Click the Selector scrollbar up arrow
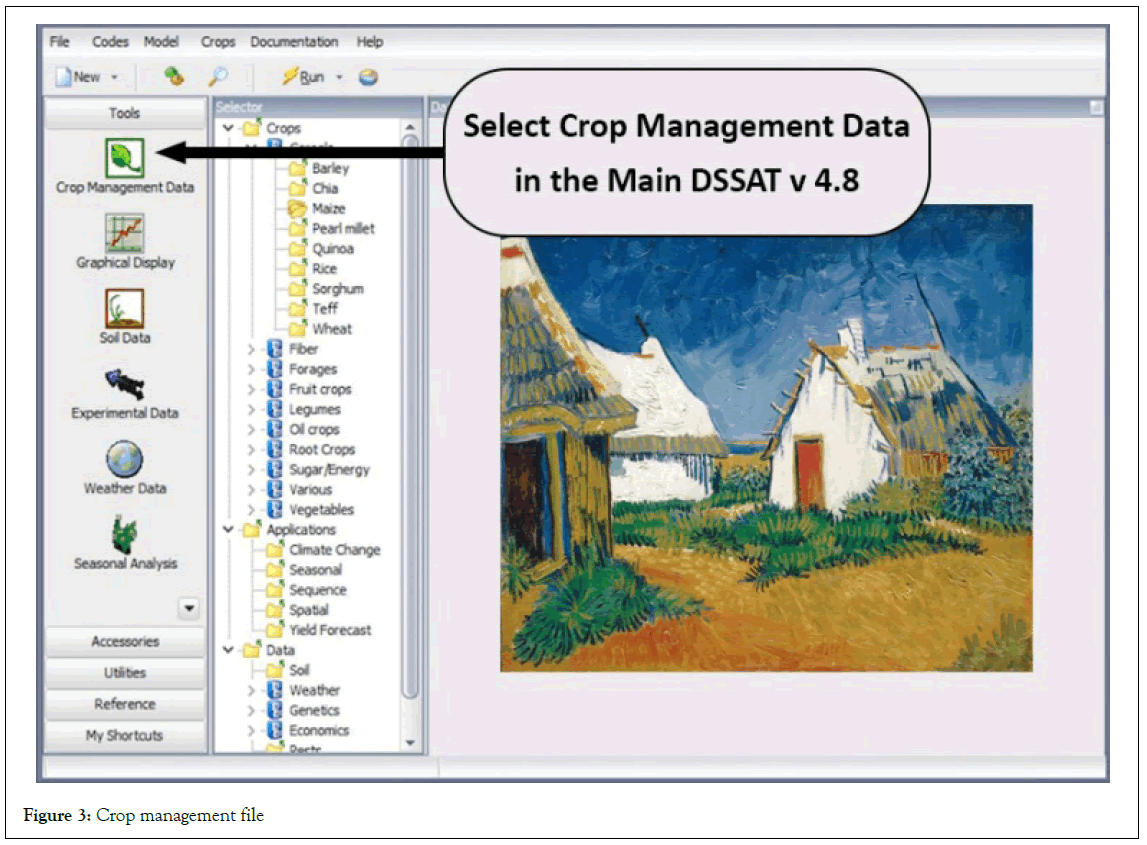This screenshot has height=845, width=1147. click(410, 127)
